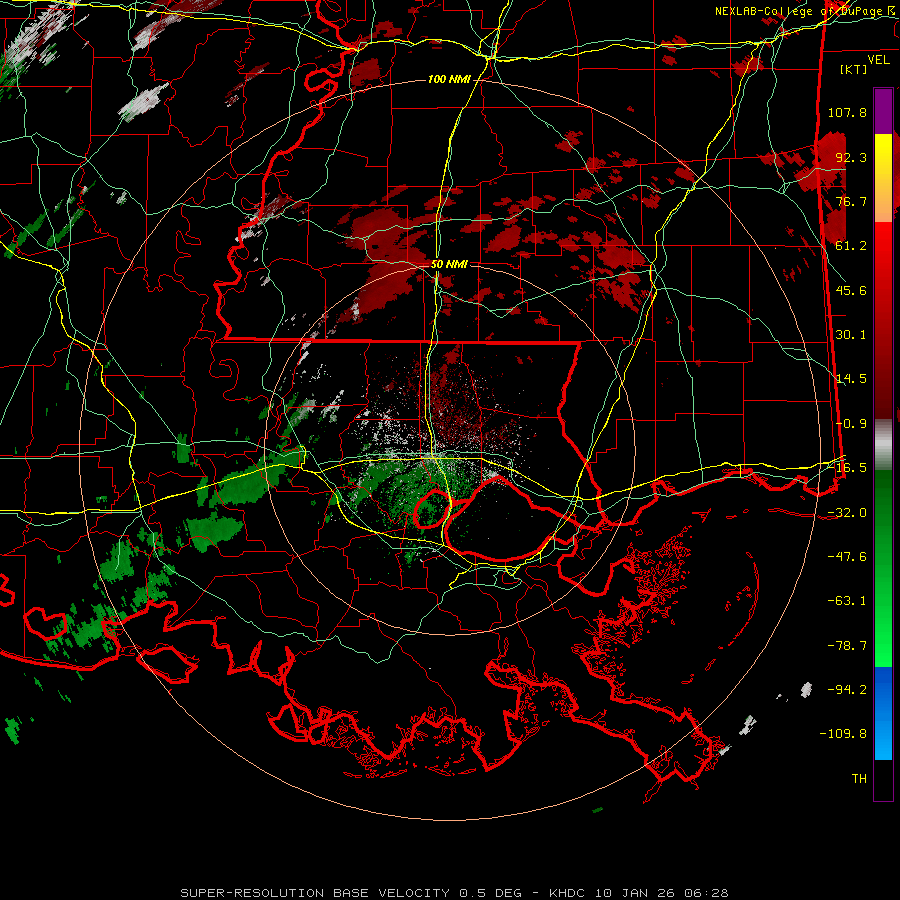Click the [KT] units label
The image size is (900, 900).
point(854,69)
